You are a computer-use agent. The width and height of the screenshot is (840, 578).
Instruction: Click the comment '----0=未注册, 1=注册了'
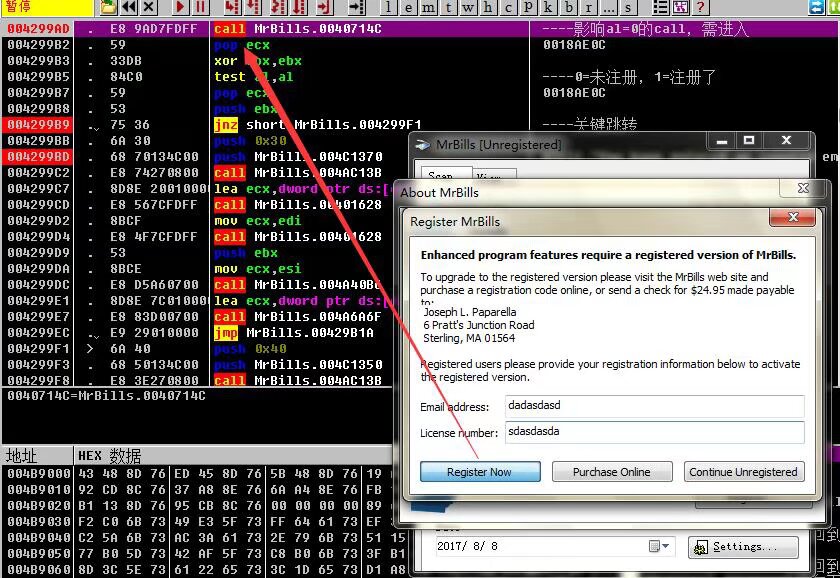[629, 77]
